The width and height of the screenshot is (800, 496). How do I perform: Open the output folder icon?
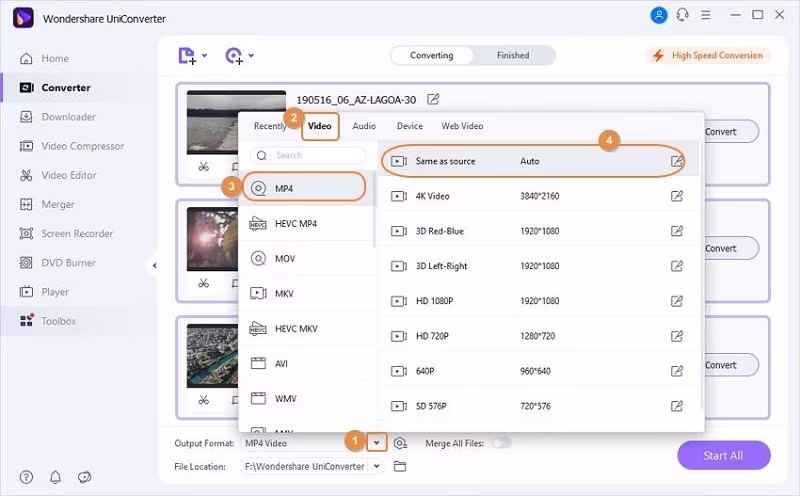click(x=400, y=466)
